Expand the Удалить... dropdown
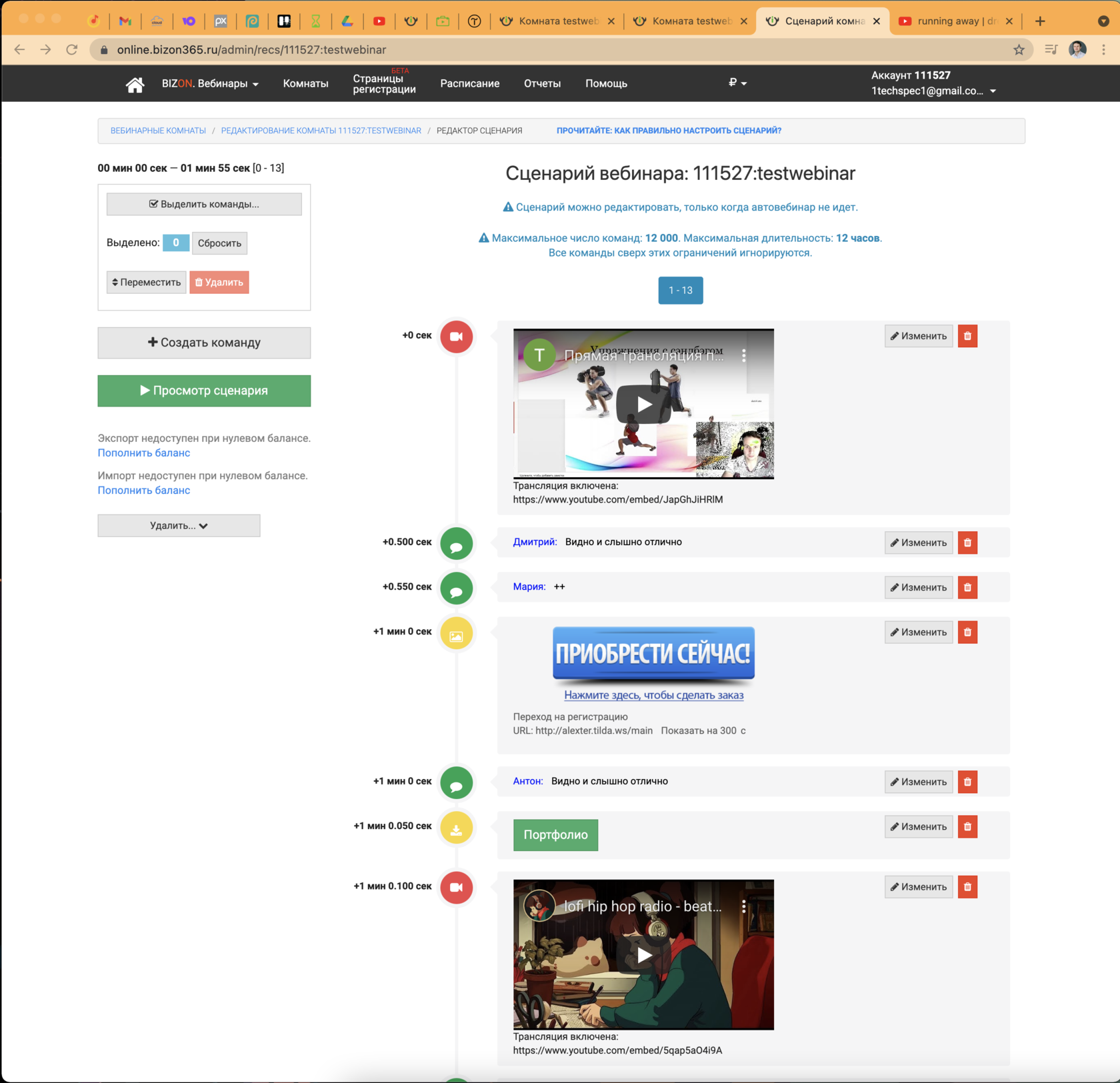The width and height of the screenshot is (1120, 1083). (179, 526)
